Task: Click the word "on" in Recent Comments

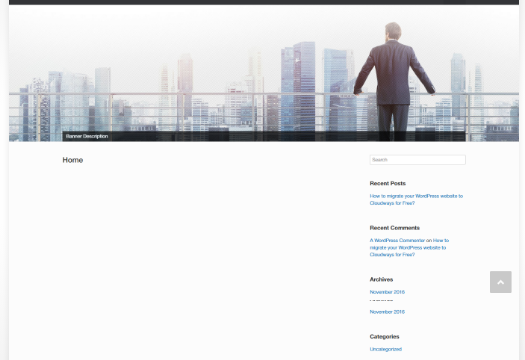Action: tap(429, 240)
